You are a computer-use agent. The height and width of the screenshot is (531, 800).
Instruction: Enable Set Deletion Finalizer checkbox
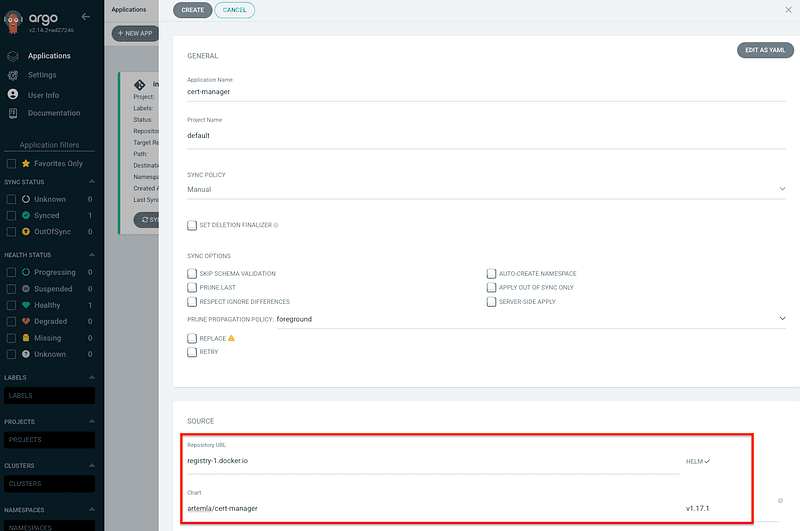click(x=192, y=225)
